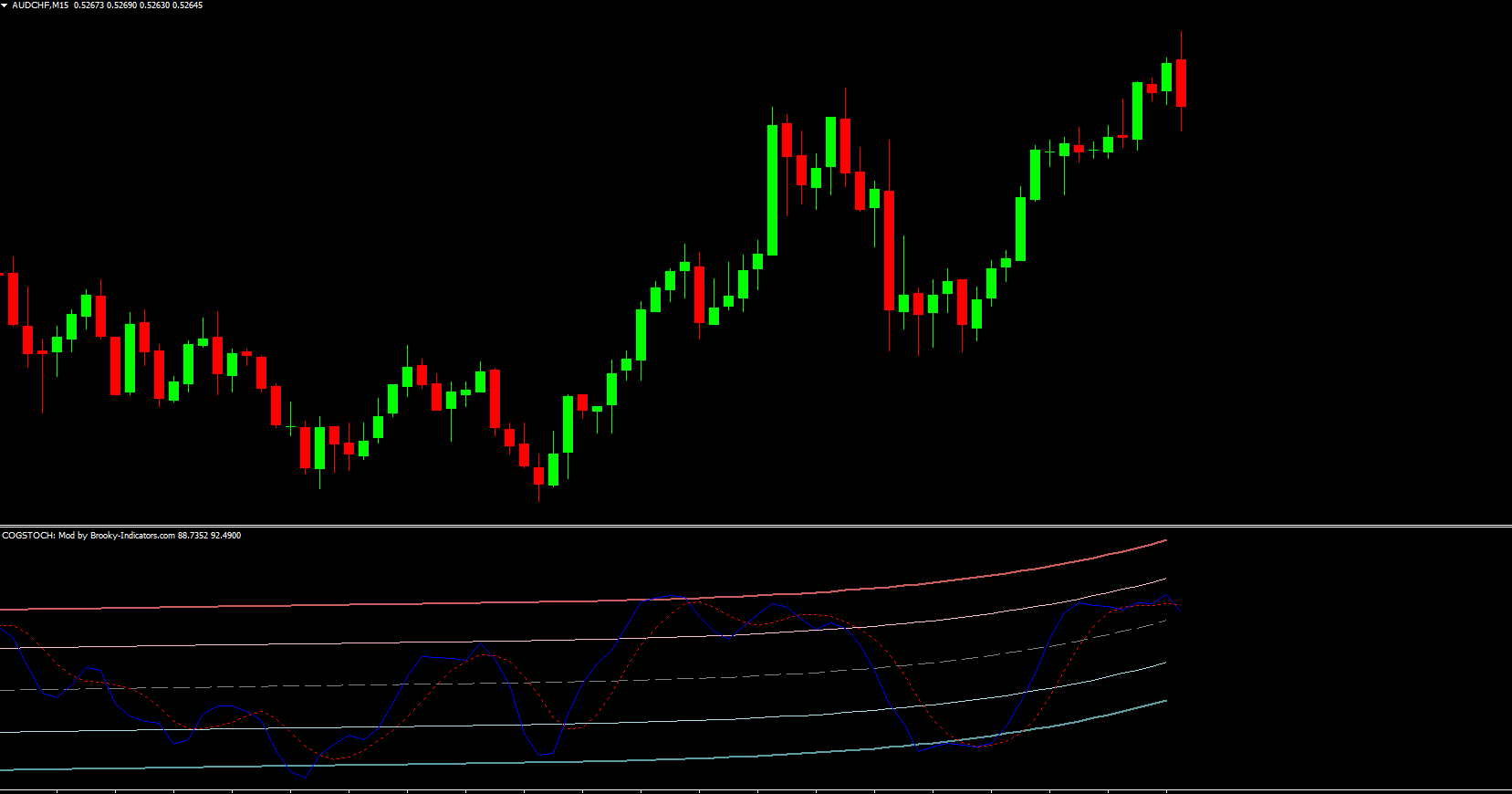The height and width of the screenshot is (794, 1512).
Task: Click the first red candle on far left
Action: point(13,298)
